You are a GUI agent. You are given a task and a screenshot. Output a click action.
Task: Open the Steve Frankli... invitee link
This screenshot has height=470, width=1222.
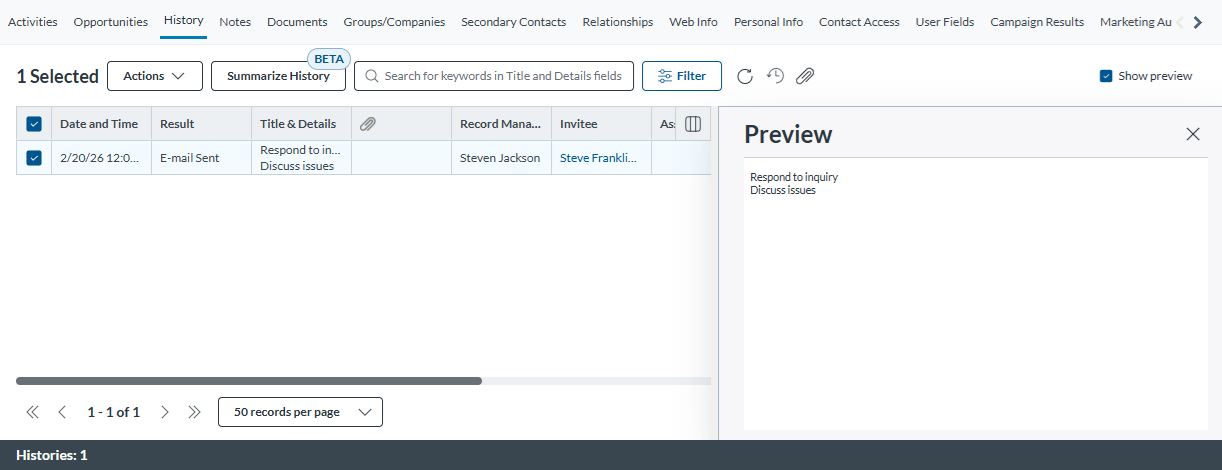pyautogui.click(x=598, y=158)
